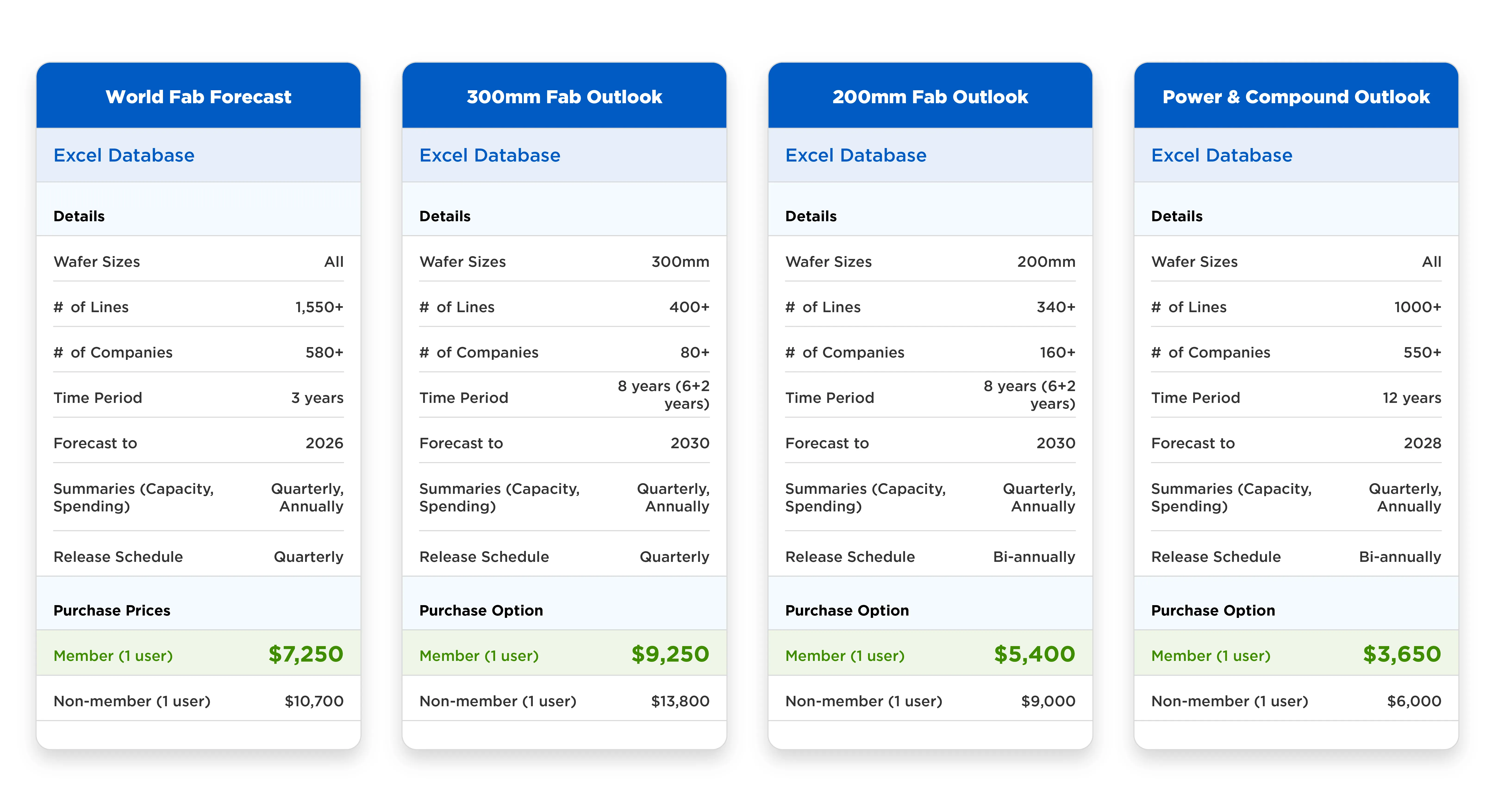Choose the $7,250 member price
The height and width of the screenshot is (812, 1495).
[x=306, y=654]
